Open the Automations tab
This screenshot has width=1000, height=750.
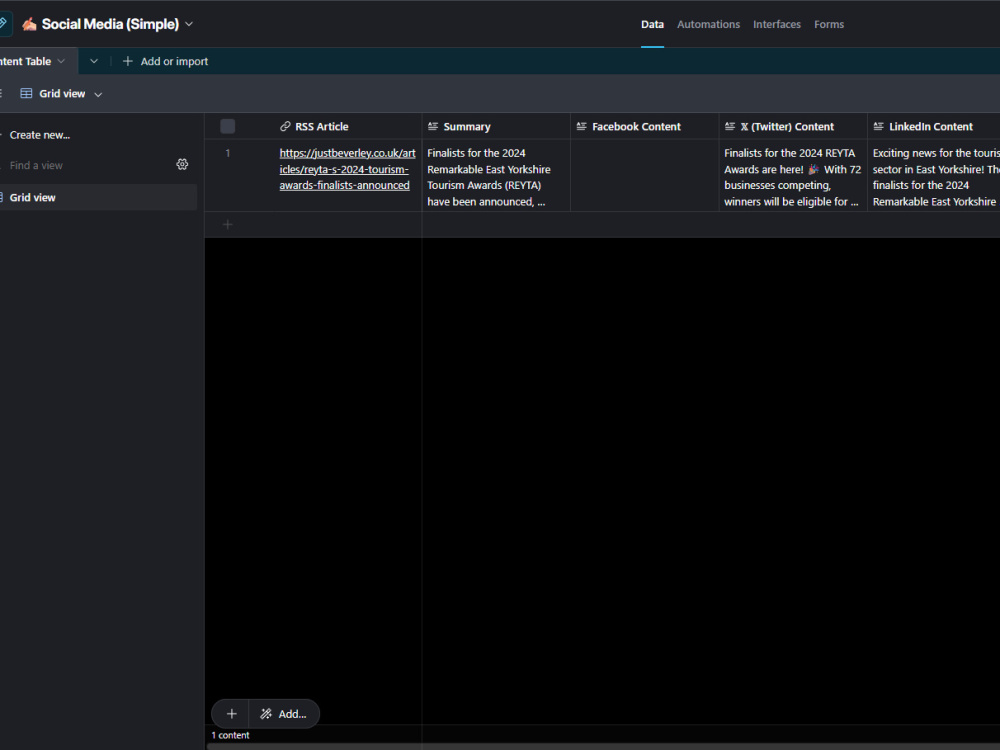pos(708,24)
